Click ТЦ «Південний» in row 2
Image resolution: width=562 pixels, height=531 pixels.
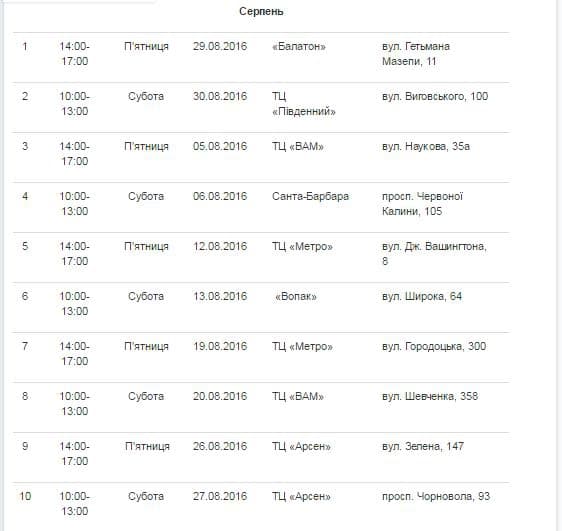304,104
